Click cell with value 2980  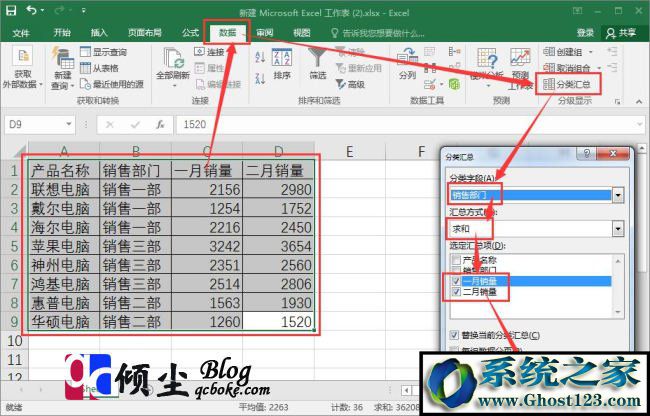(x=278, y=189)
